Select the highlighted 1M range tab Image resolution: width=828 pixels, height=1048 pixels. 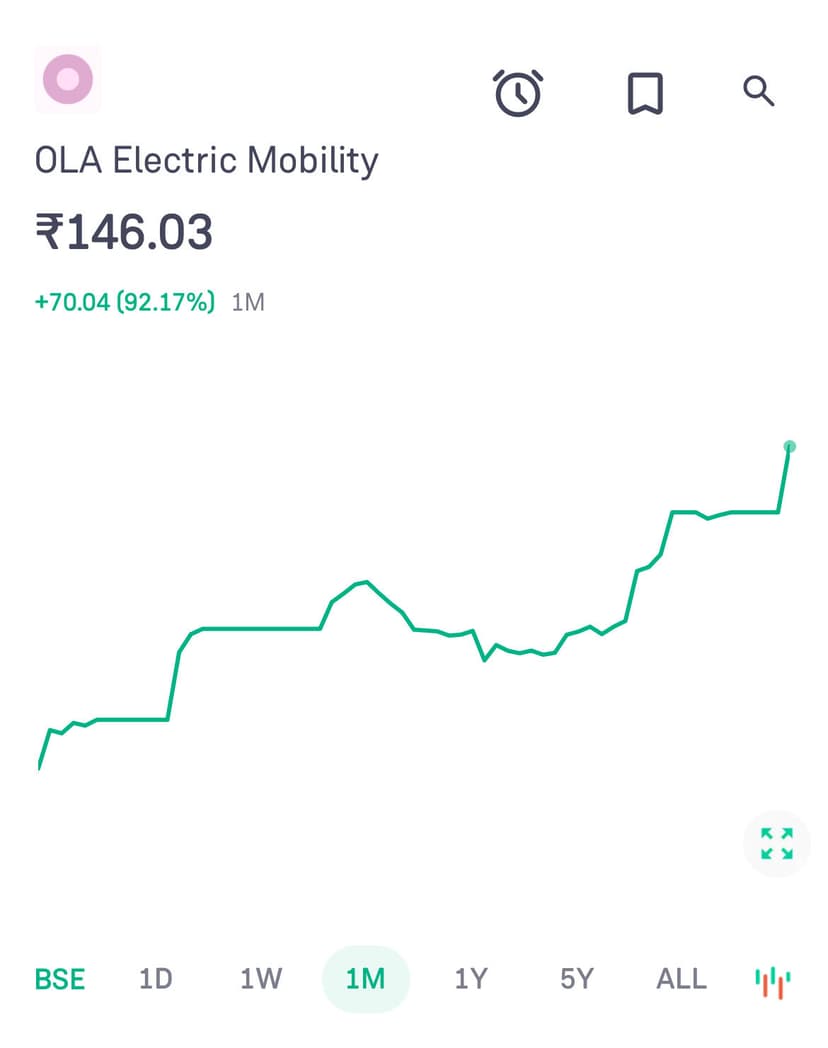pyautogui.click(x=366, y=979)
